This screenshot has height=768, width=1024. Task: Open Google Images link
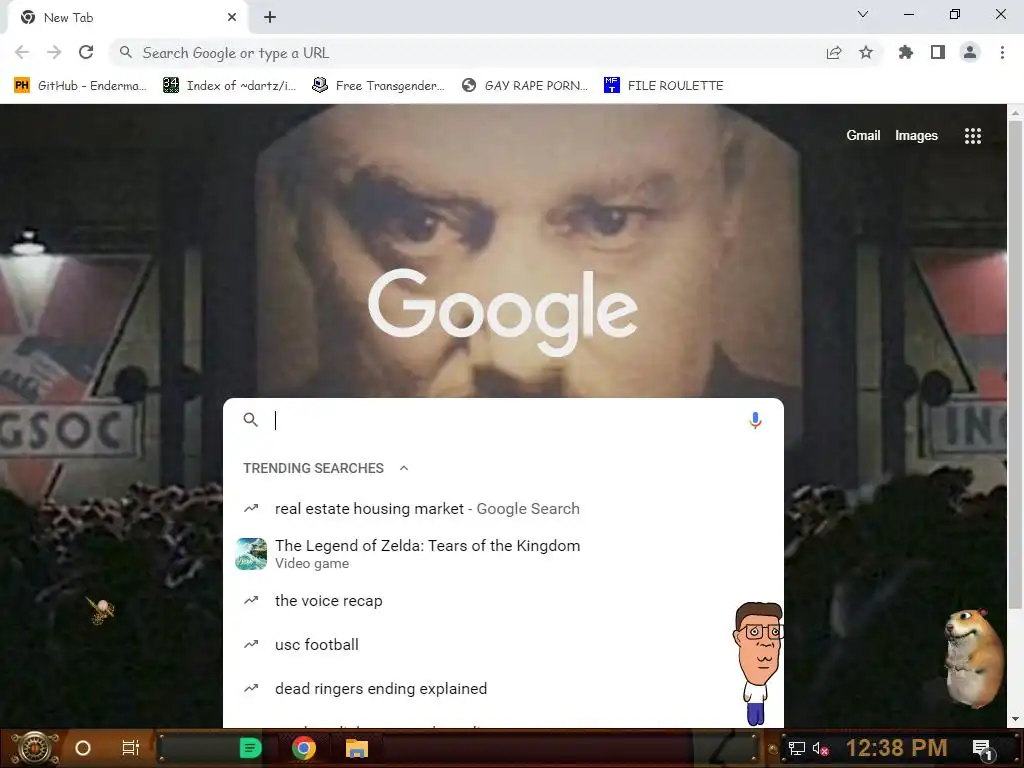916,136
